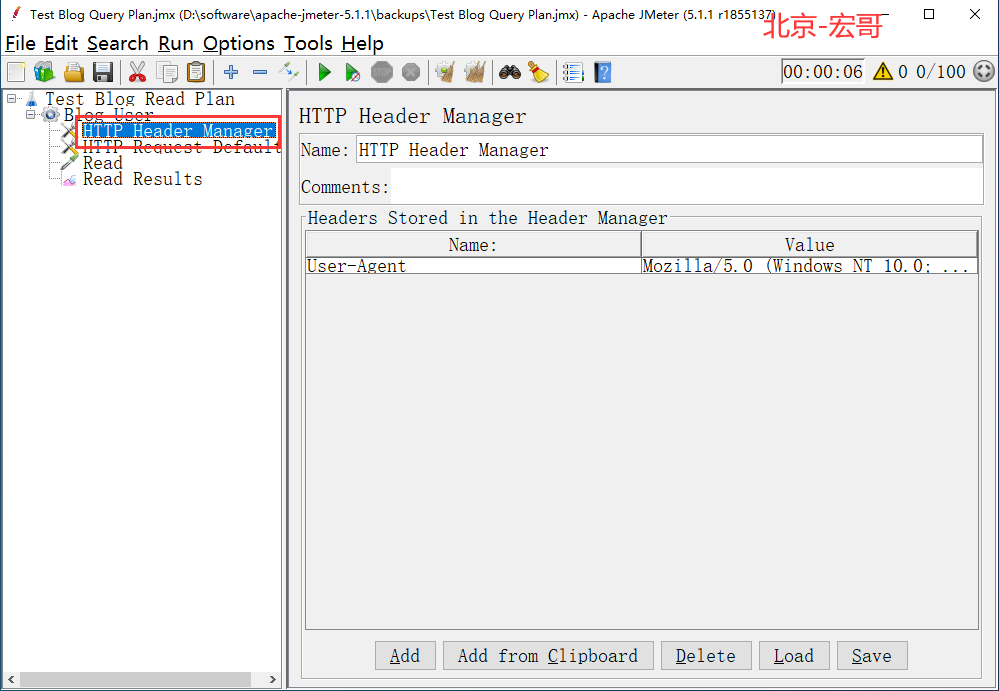Click the Load headers button

[x=794, y=655]
